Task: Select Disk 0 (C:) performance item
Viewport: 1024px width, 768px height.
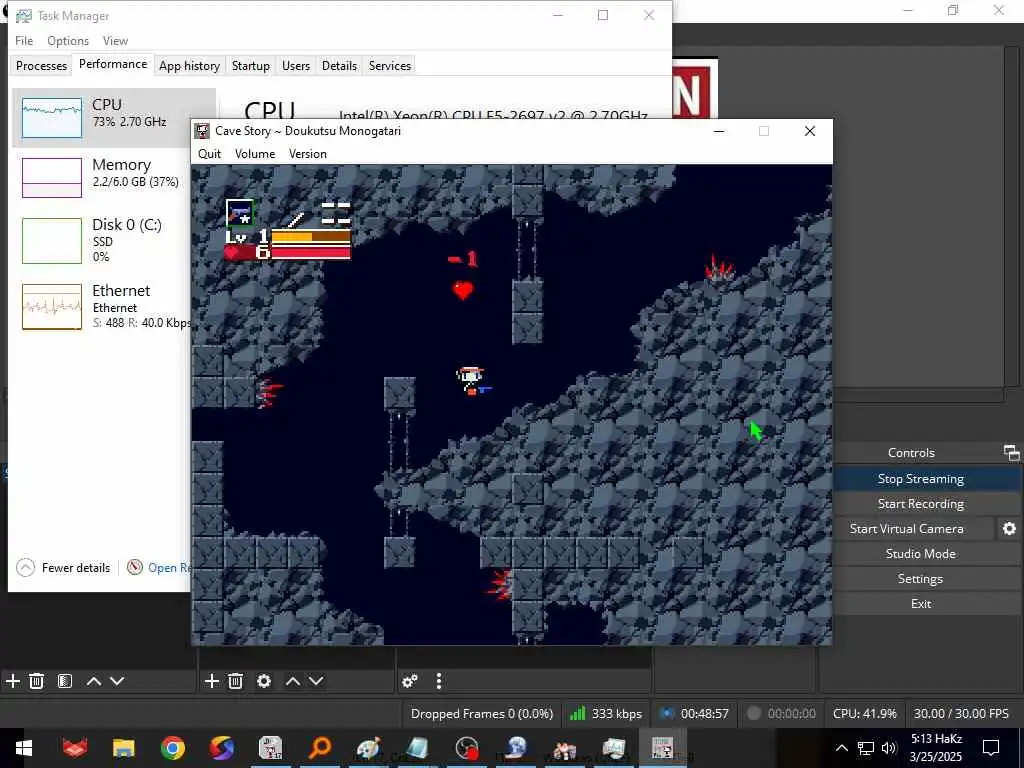Action: 102,240
